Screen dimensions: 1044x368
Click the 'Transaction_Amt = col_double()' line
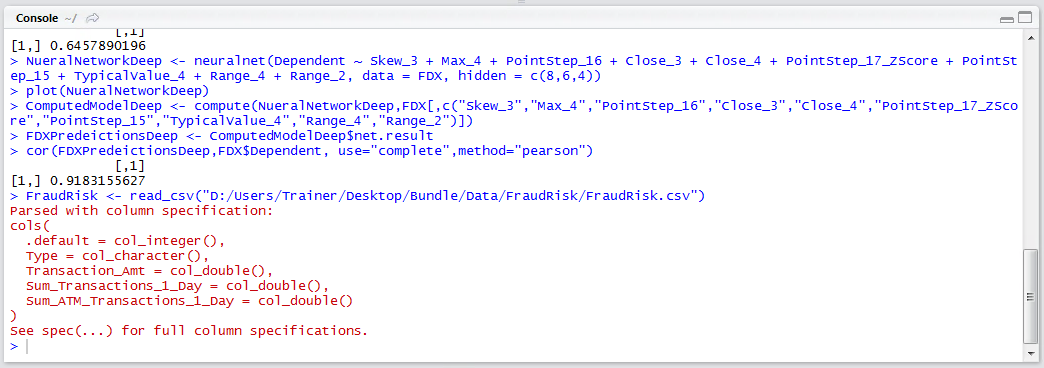point(150,271)
